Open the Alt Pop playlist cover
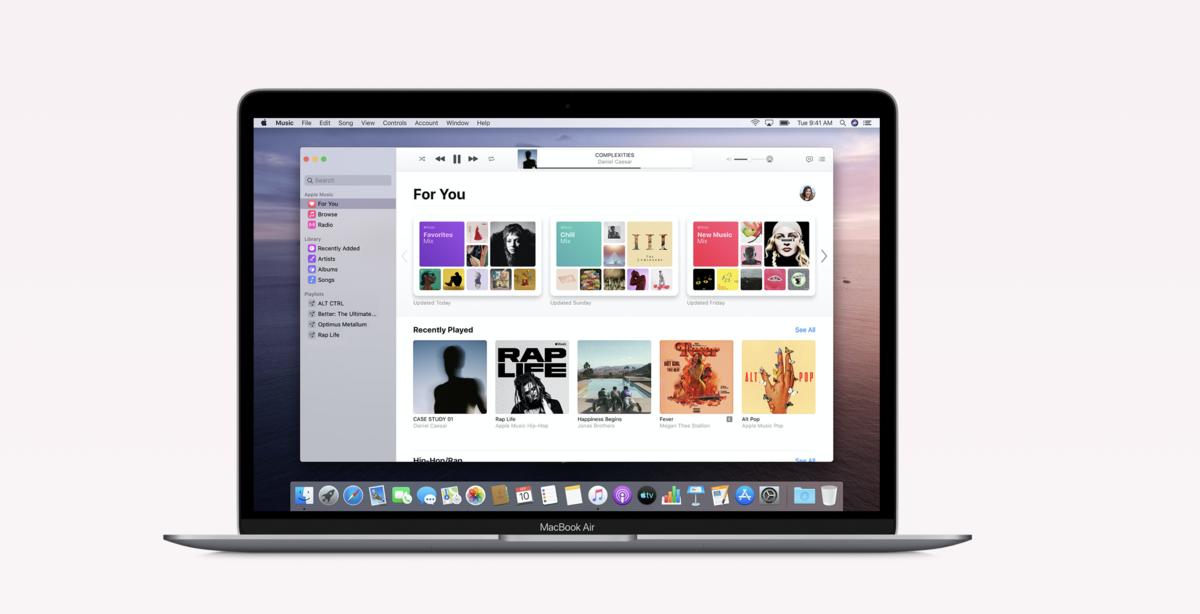Image resolution: width=1200 pixels, height=614 pixels. [x=778, y=377]
